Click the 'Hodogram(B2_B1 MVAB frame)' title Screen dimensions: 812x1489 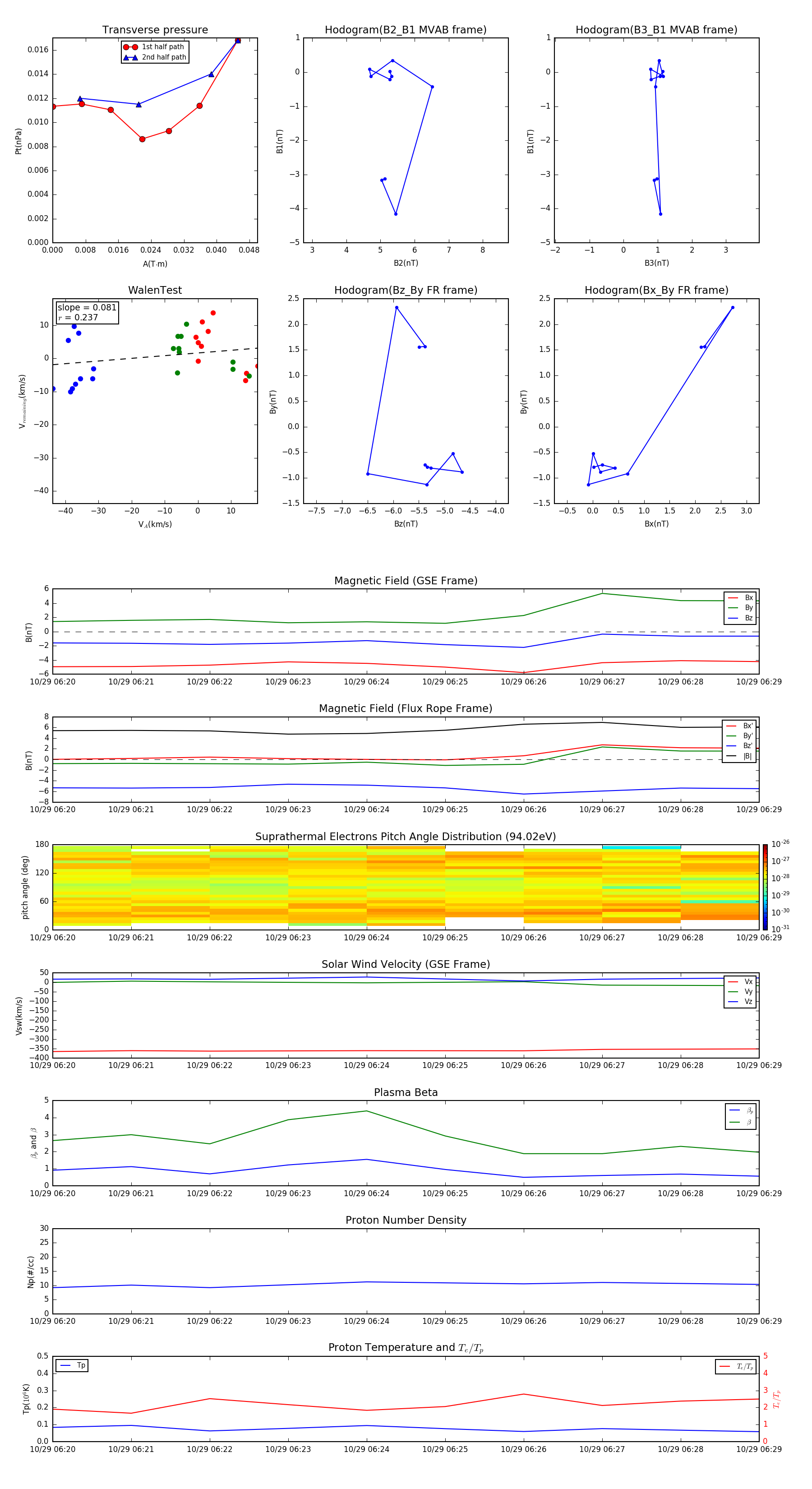tap(406, 30)
